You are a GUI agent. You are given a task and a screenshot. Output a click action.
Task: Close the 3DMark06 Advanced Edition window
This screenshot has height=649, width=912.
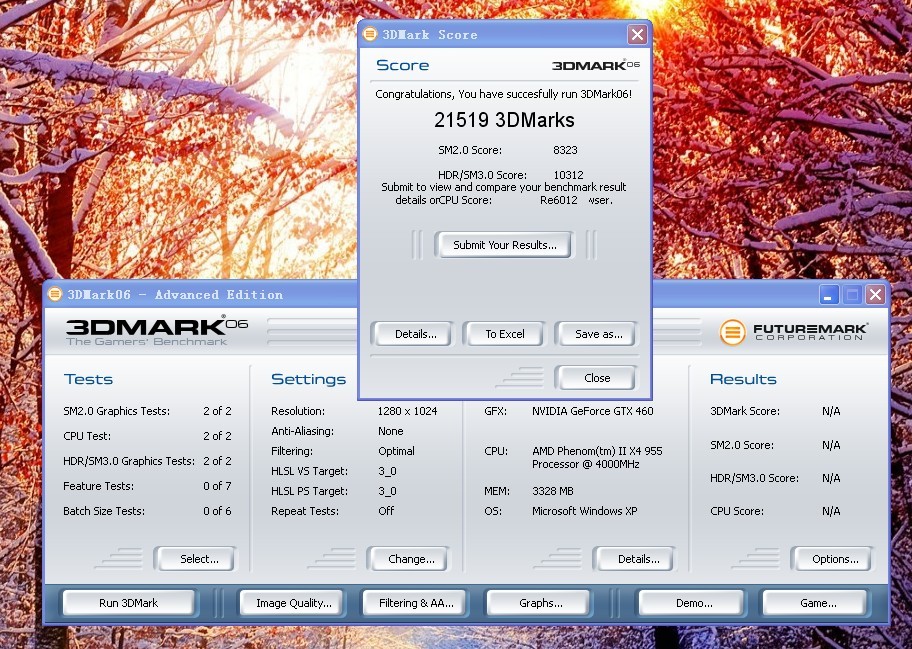[x=875, y=294]
